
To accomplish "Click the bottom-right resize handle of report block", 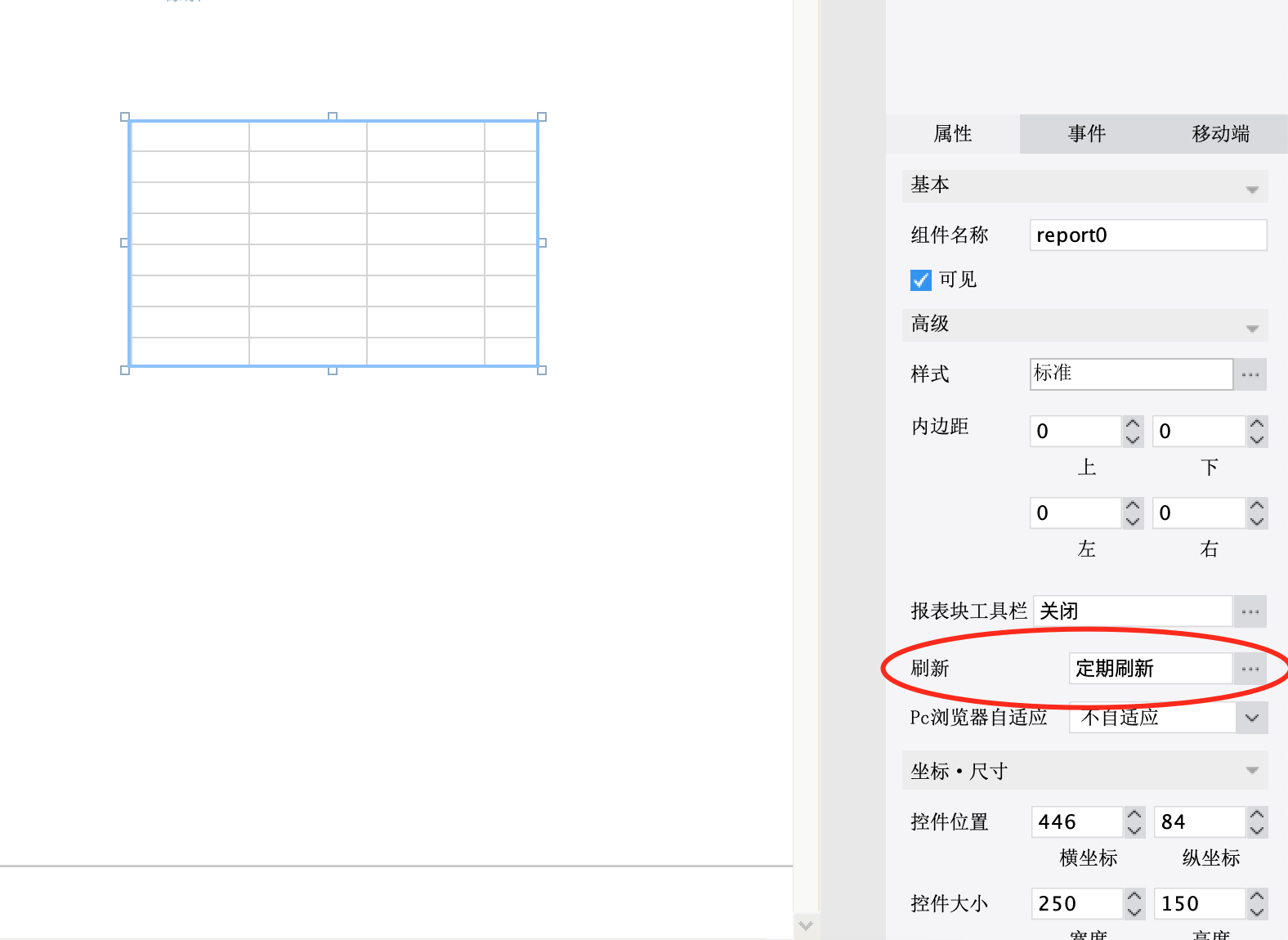I will click(542, 370).
